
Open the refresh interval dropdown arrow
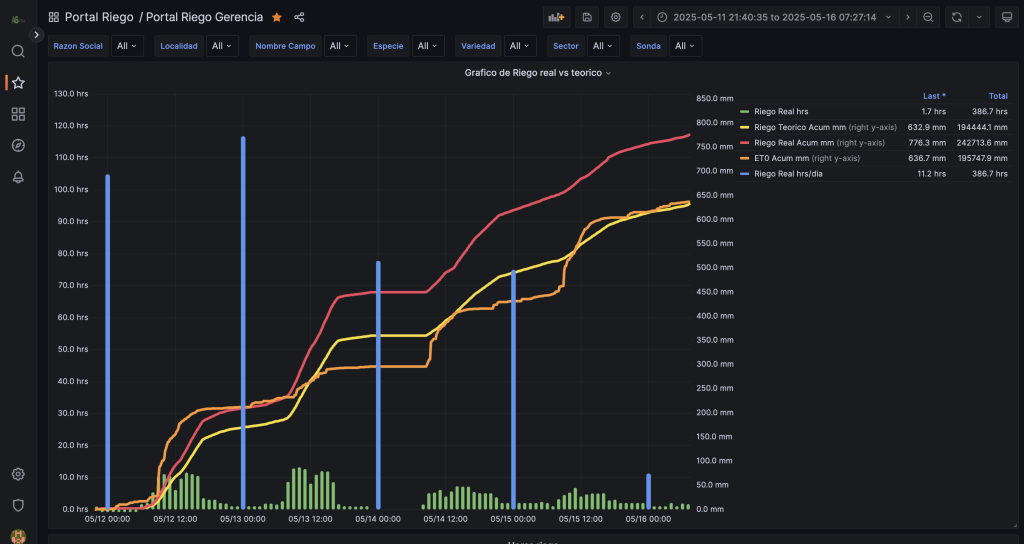click(978, 17)
